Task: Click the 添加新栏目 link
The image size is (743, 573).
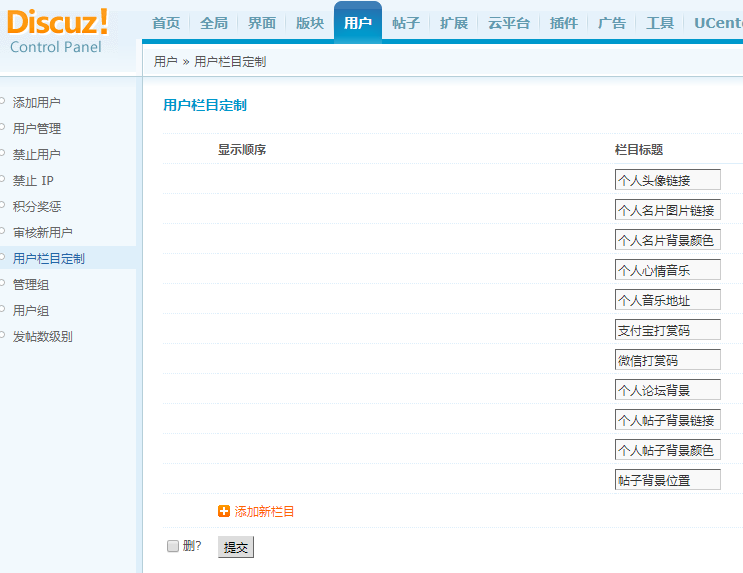Action: [x=264, y=511]
